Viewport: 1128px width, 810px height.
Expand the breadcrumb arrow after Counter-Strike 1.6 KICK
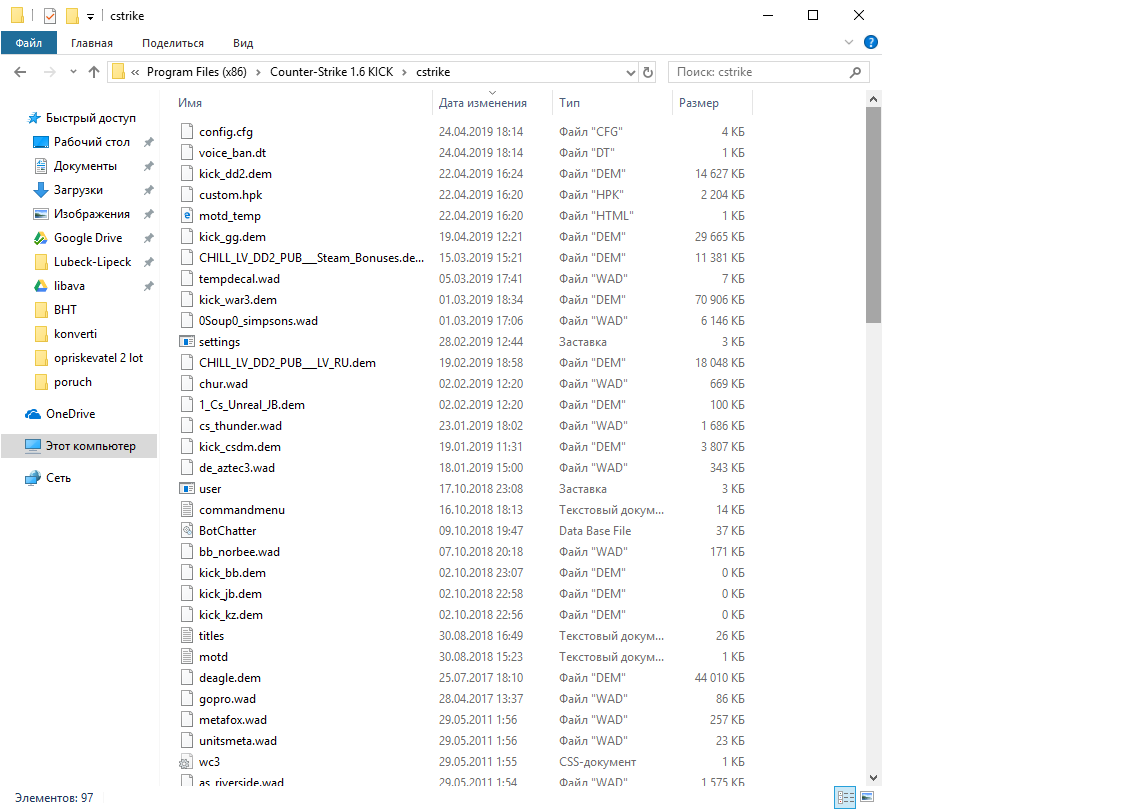(404, 72)
